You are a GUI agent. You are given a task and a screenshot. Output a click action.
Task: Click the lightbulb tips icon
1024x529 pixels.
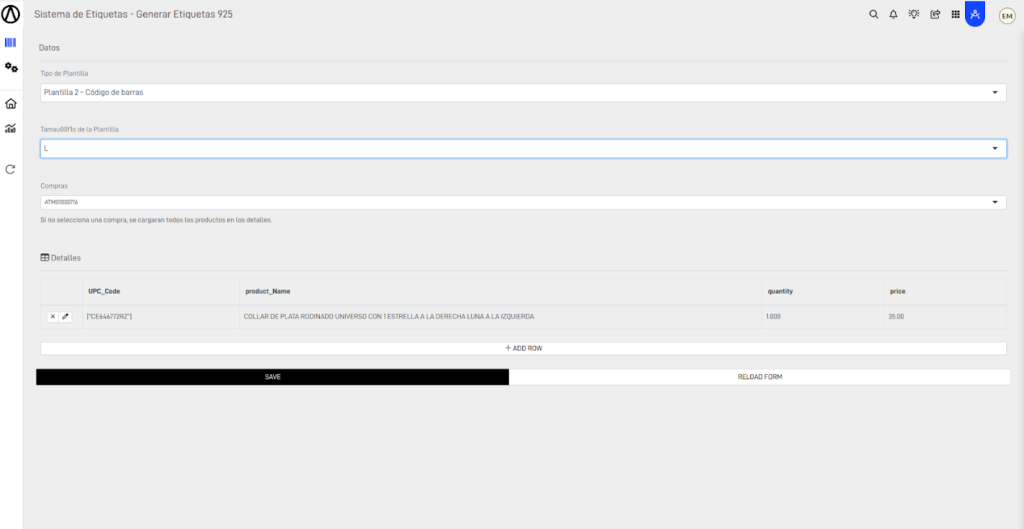point(914,14)
